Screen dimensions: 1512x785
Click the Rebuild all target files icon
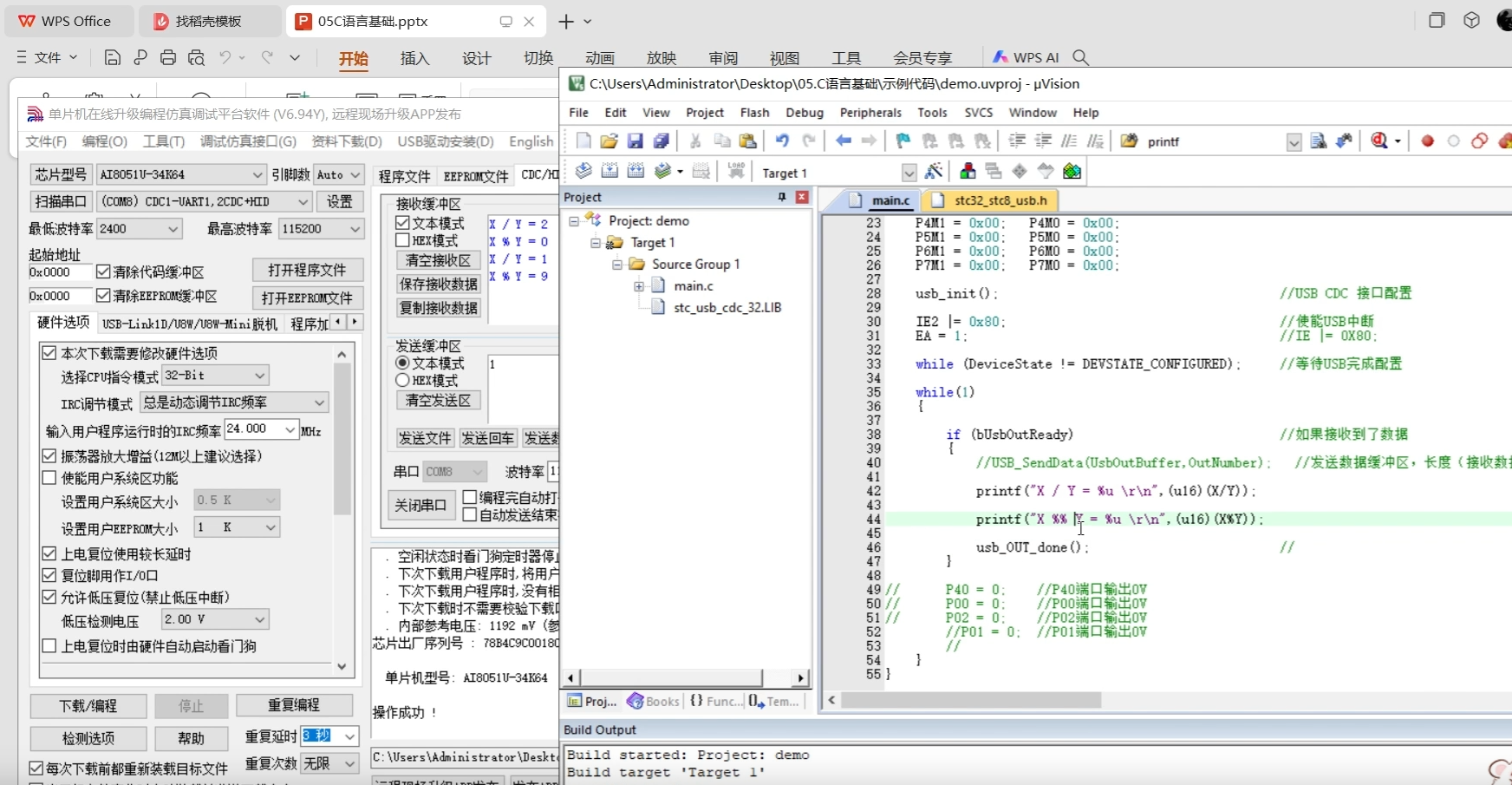635,171
